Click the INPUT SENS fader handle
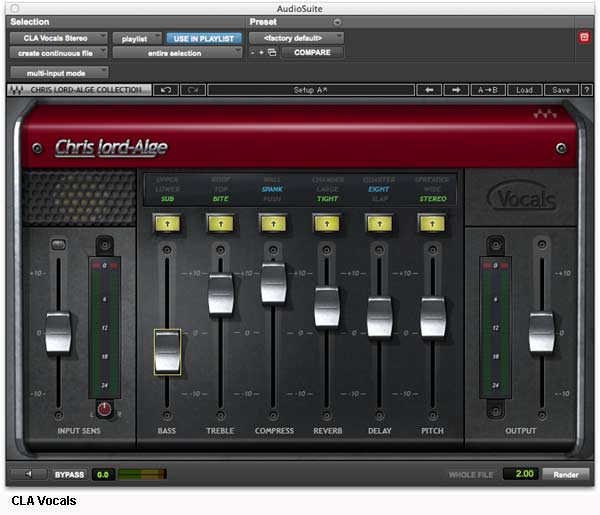This screenshot has width=600, height=515. coord(58,332)
